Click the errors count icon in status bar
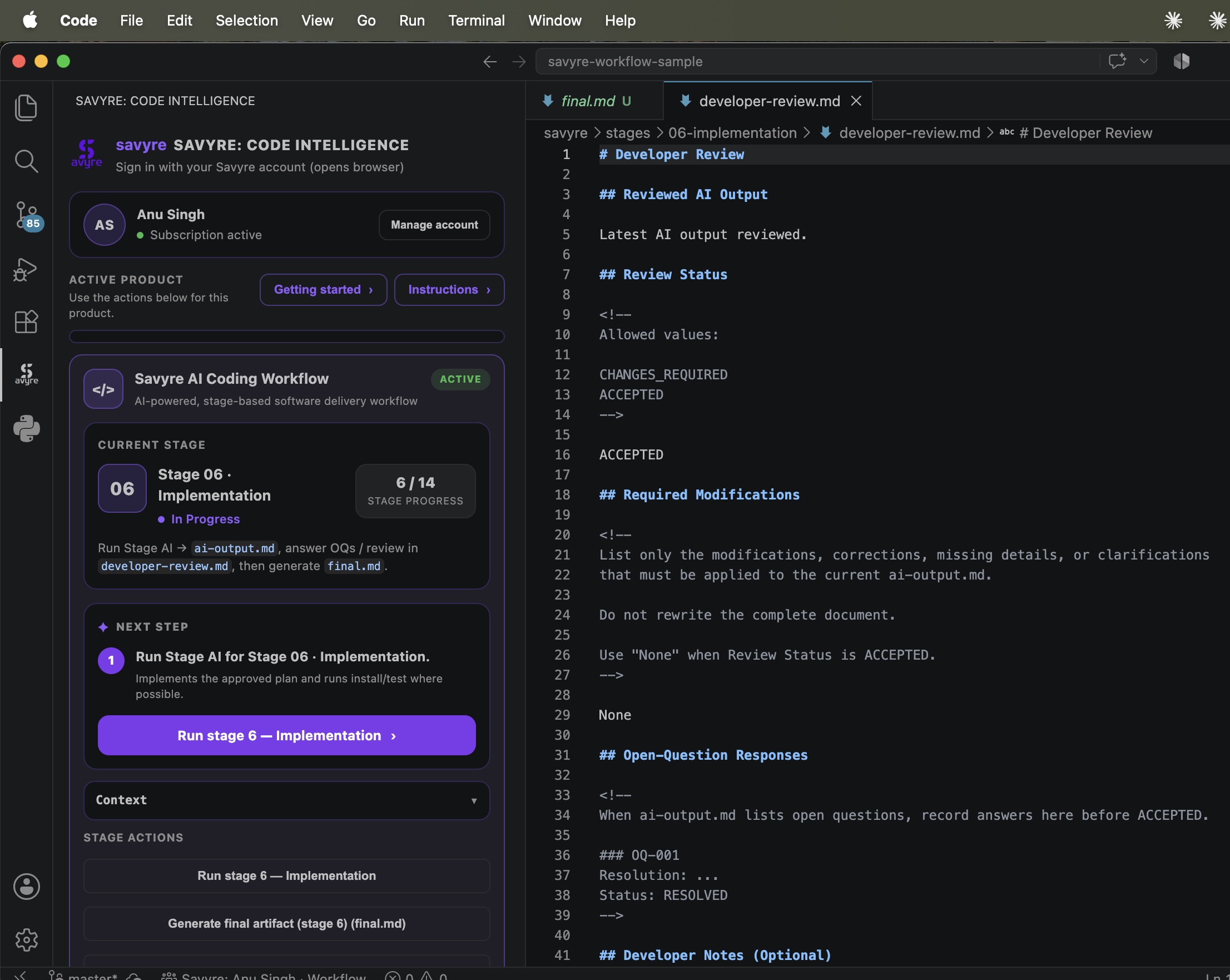Viewport: 1230px width, 980px height. [x=393, y=976]
